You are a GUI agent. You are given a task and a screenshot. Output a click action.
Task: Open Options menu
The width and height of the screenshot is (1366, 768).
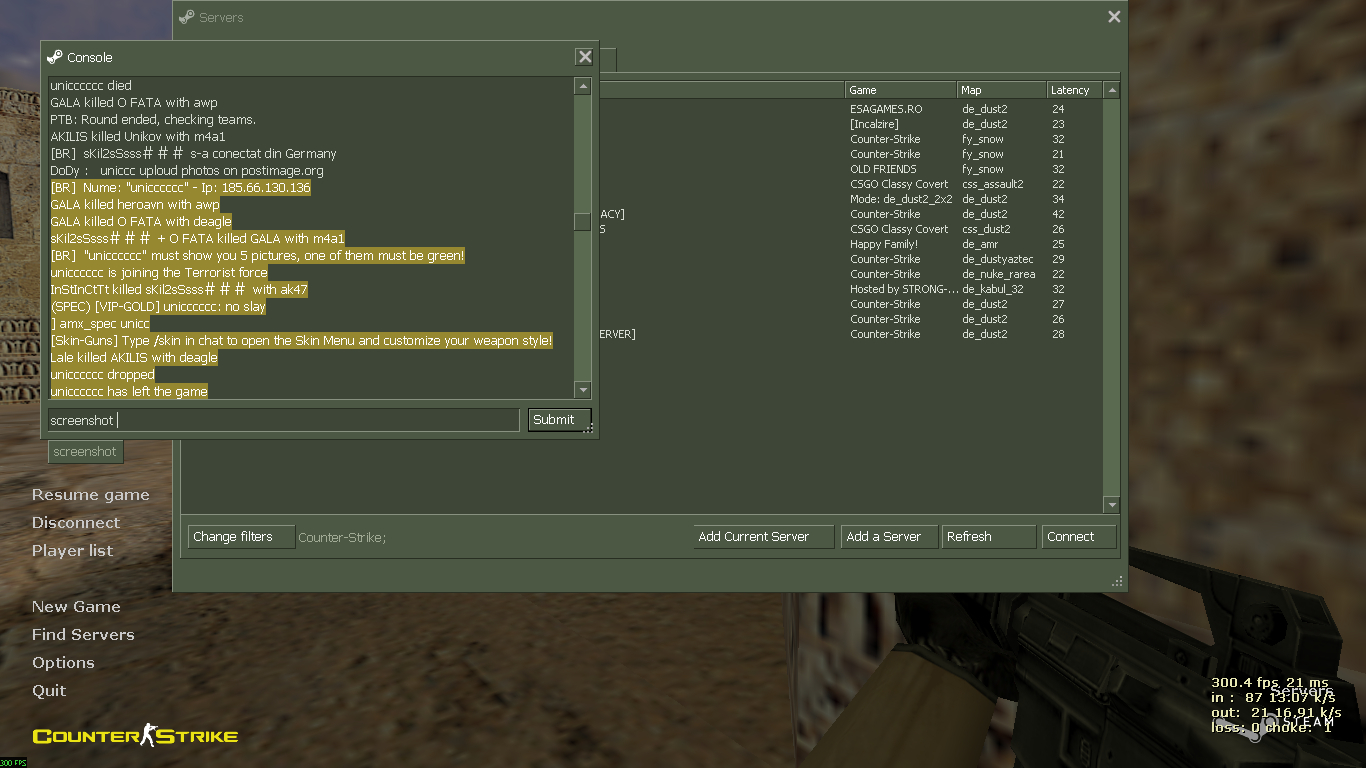click(x=63, y=663)
